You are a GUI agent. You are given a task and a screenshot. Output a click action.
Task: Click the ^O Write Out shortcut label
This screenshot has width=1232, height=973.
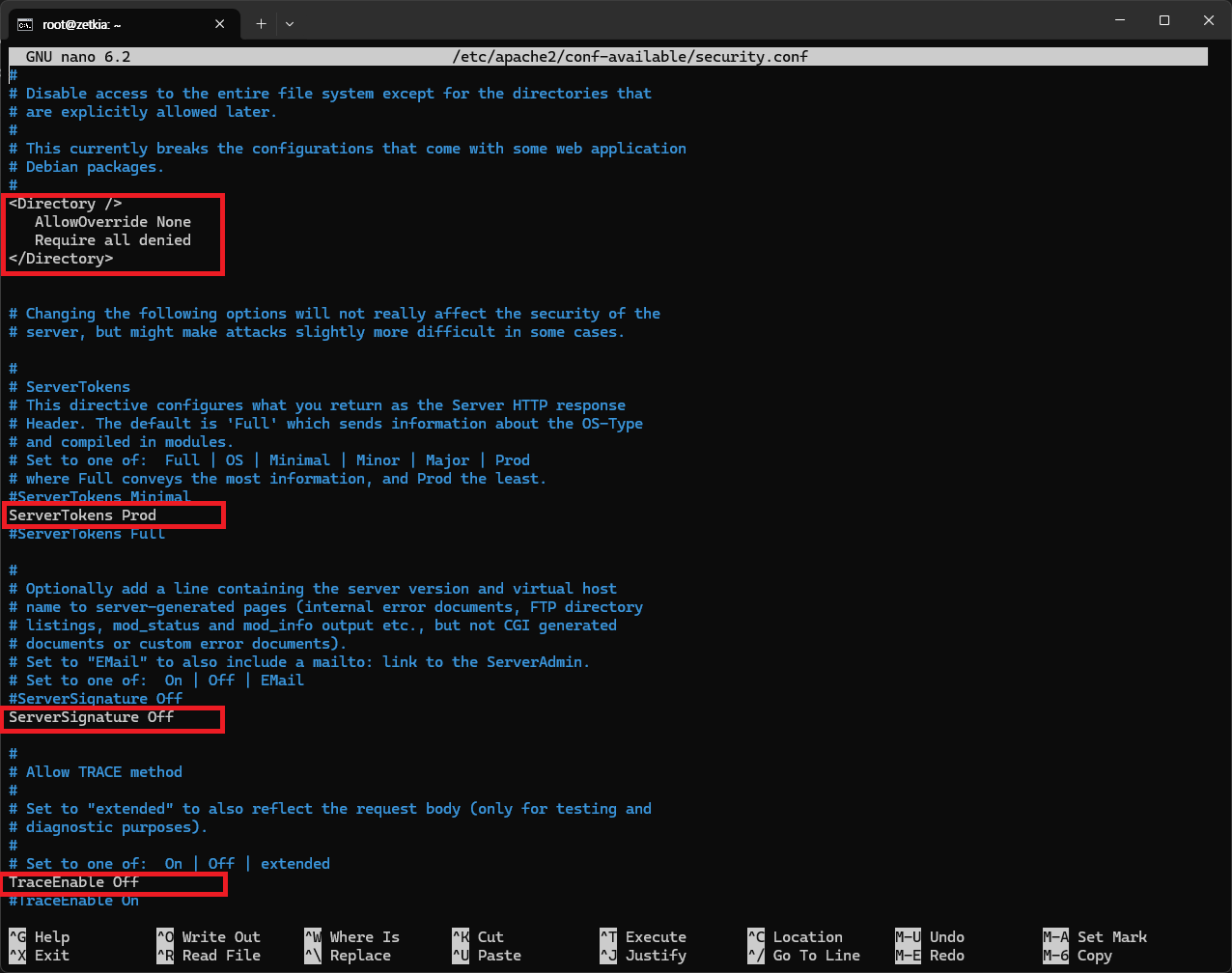pos(209,937)
